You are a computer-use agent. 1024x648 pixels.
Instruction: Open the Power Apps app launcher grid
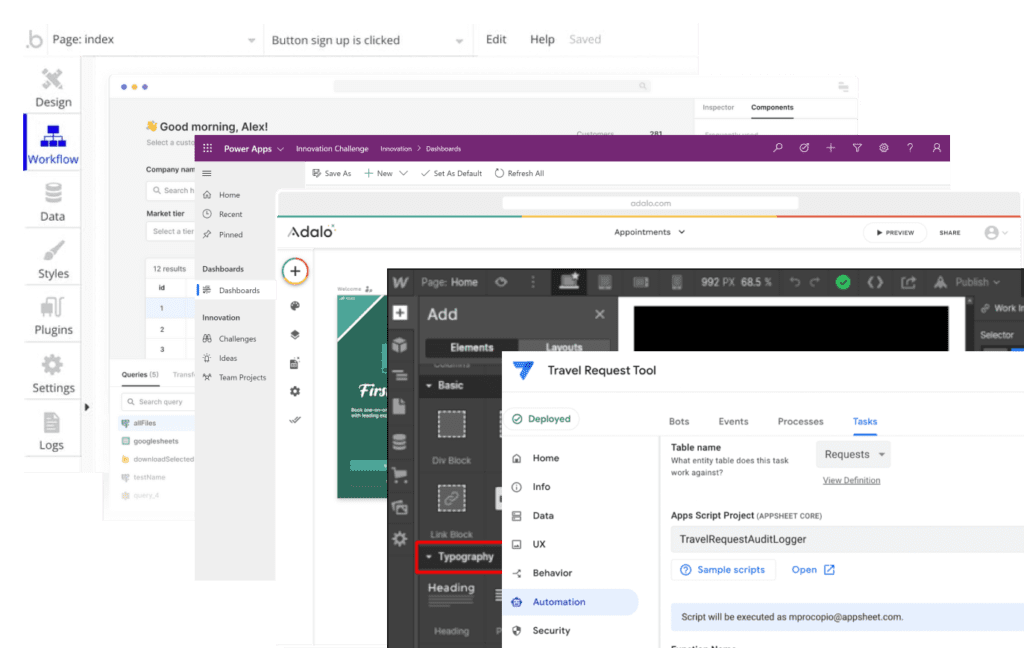(x=208, y=148)
